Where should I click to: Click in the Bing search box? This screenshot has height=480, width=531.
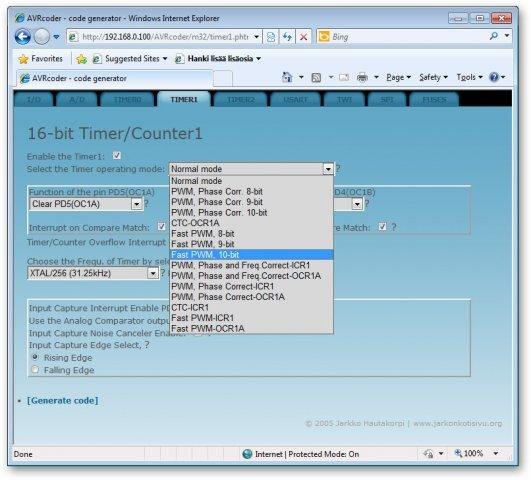pyautogui.click(x=408, y=36)
